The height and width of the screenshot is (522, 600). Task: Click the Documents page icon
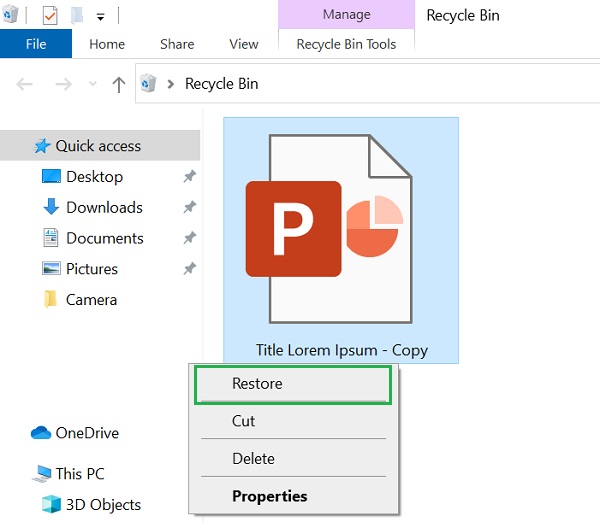(x=51, y=238)
